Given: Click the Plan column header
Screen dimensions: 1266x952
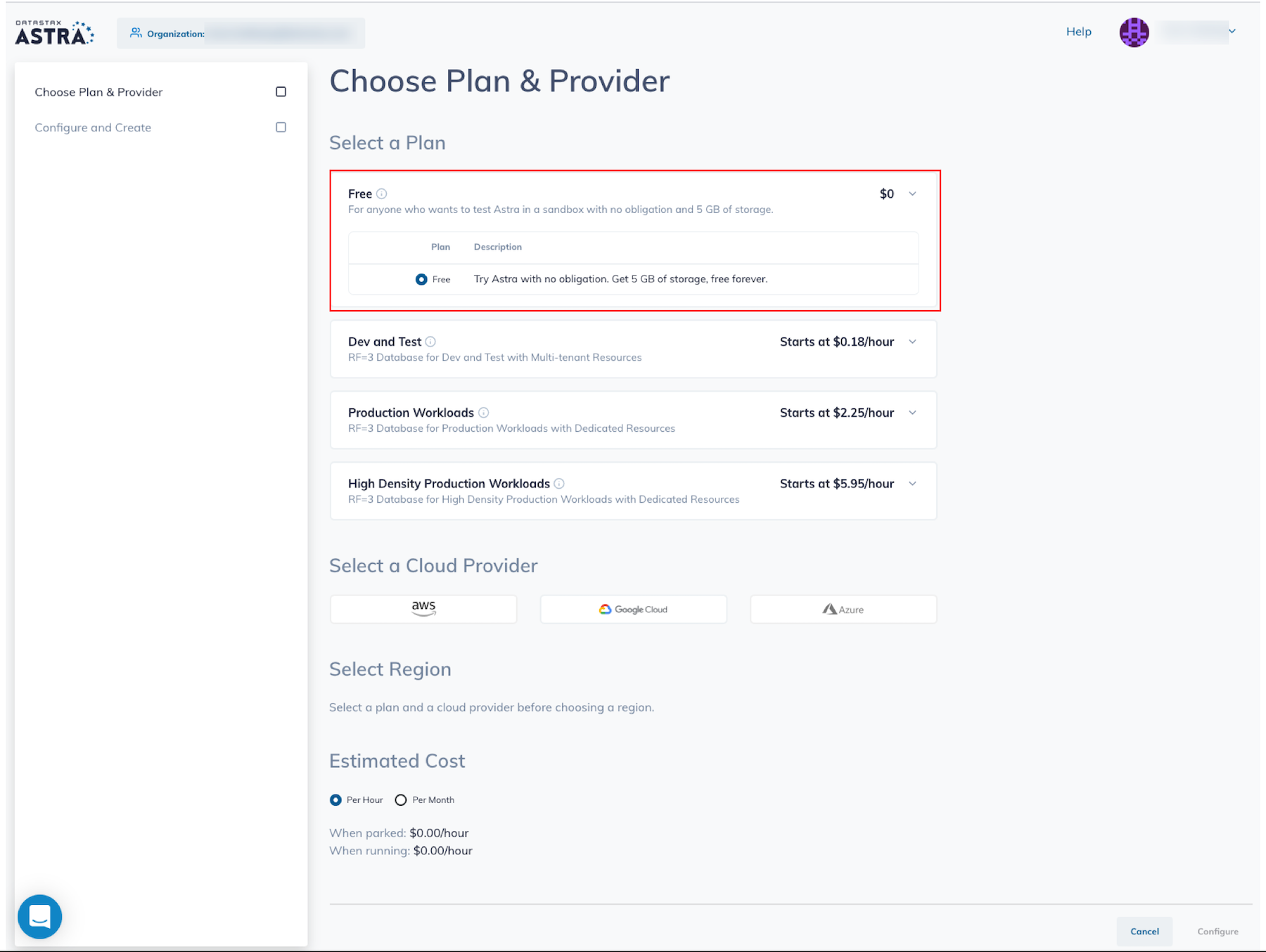Looking at the screenshot, I should [440, 247].
